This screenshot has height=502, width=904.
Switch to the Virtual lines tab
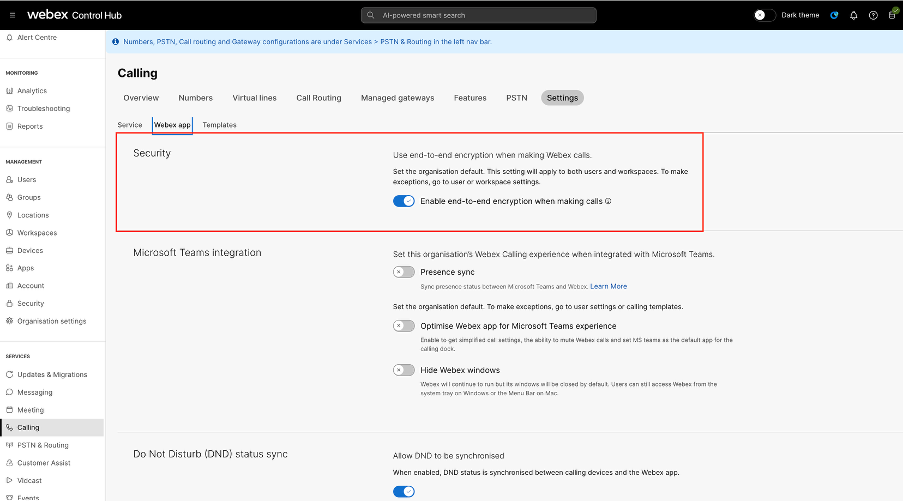click(x=254, y=98)
